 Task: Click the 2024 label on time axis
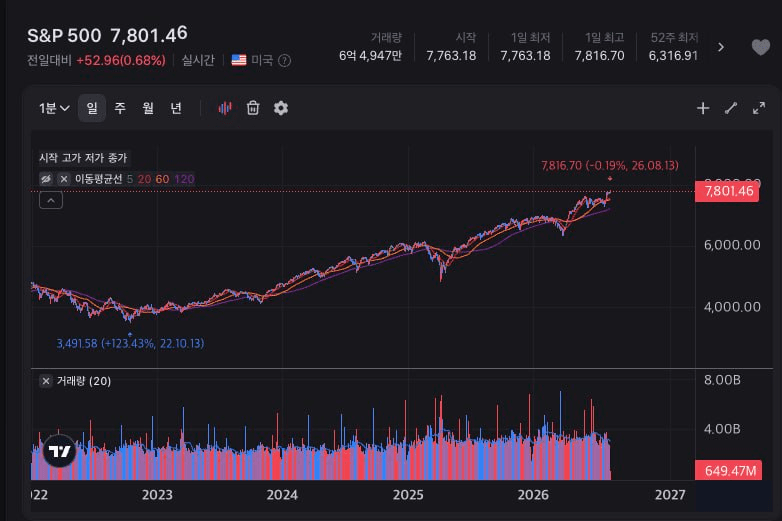pyautogui.click(x=282, y=495)
